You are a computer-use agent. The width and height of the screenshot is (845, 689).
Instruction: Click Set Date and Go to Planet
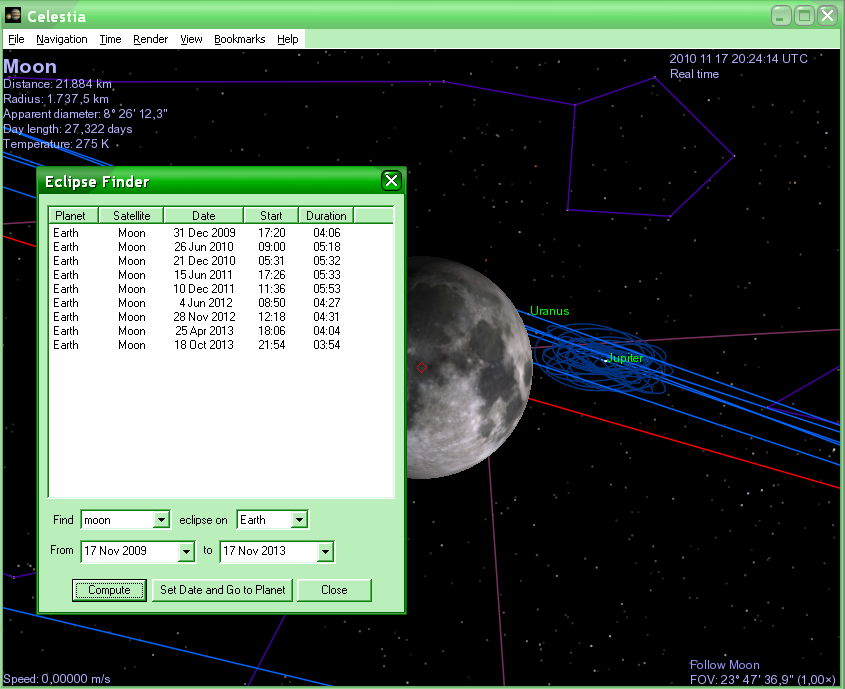click(x=223, y=590)
